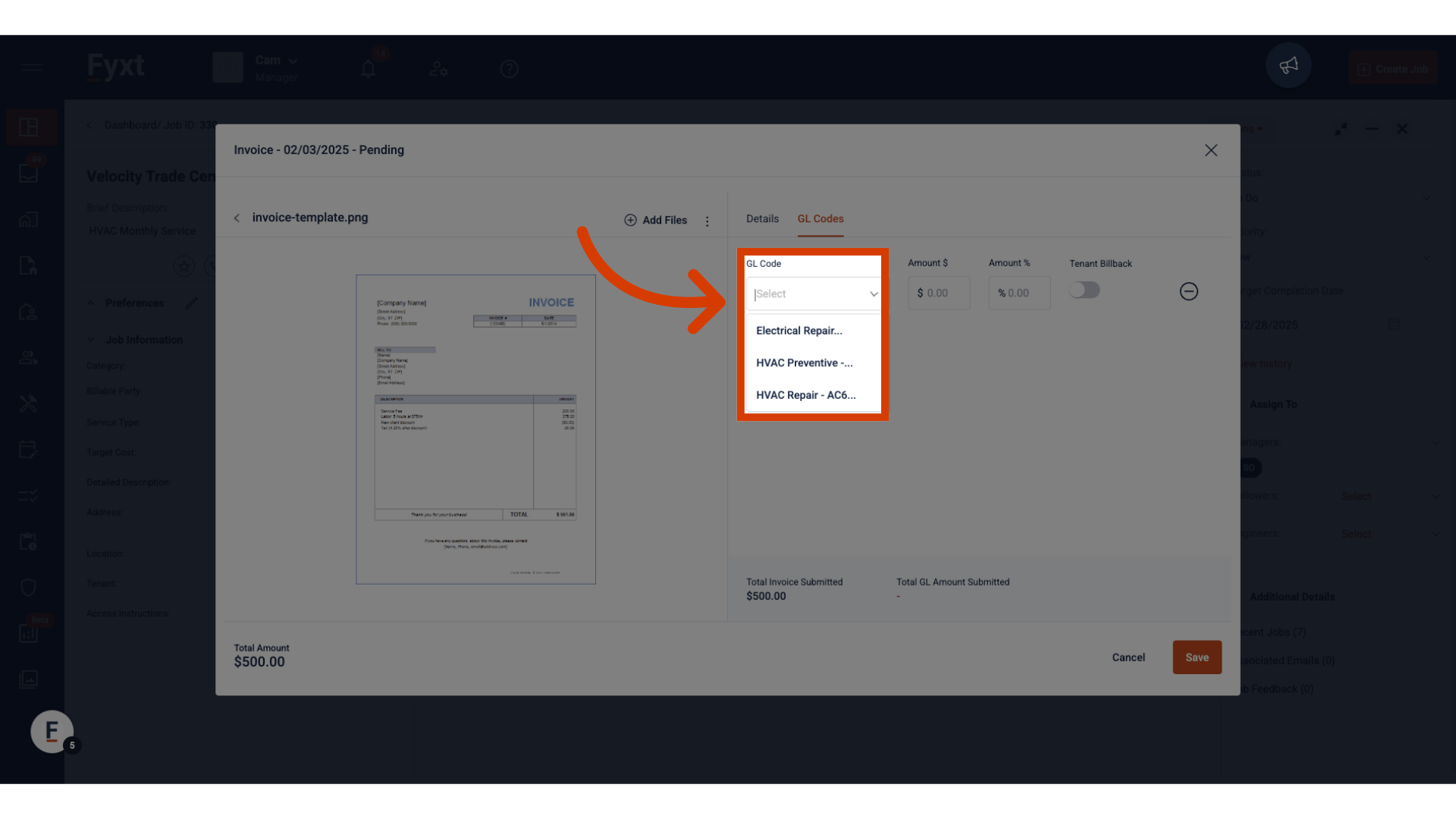1456x819 pixels.
Task: Open the tools wrench sidebar icon
Action: click(29, 403)
